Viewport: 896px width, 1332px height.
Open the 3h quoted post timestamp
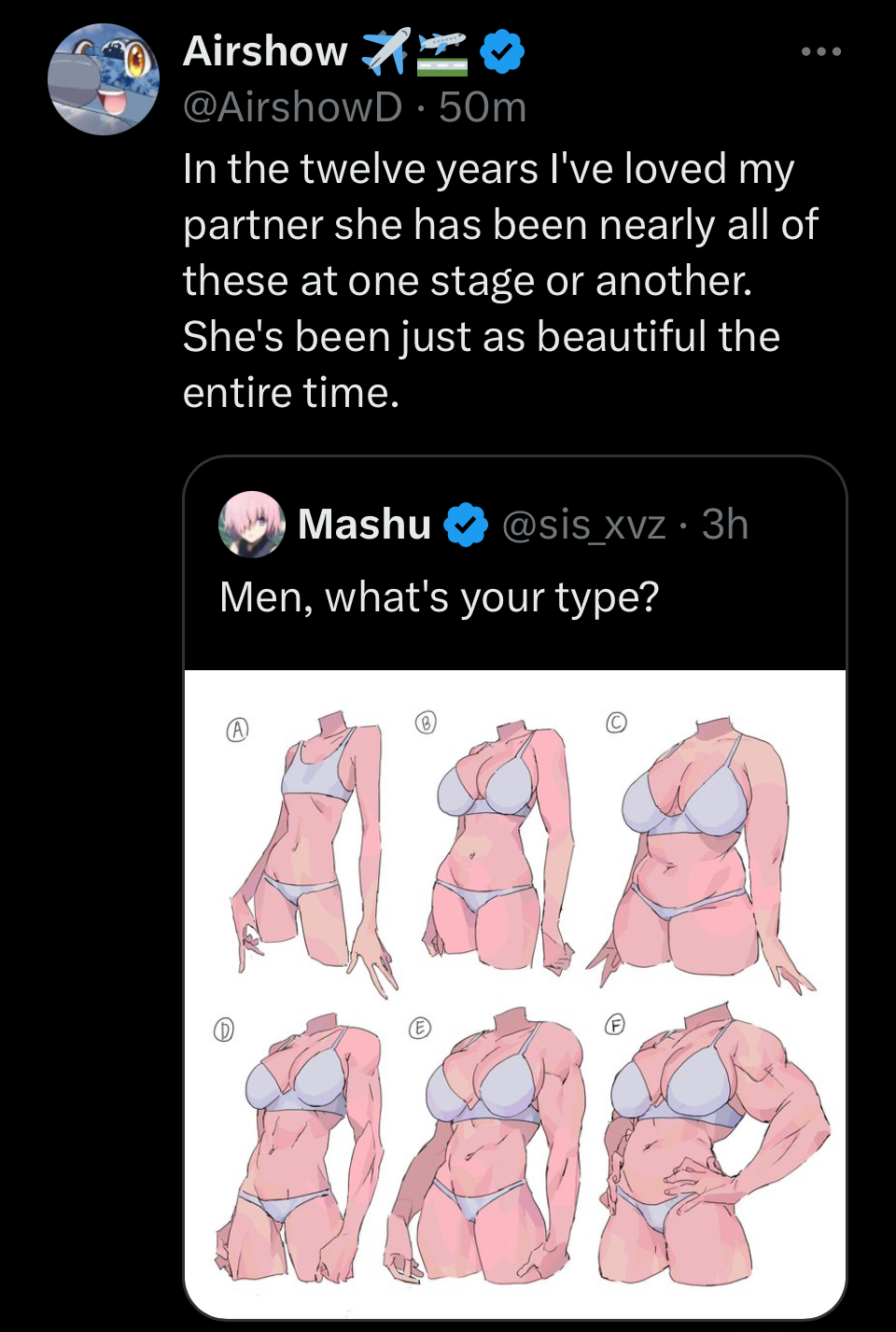[x=725, y=525]
